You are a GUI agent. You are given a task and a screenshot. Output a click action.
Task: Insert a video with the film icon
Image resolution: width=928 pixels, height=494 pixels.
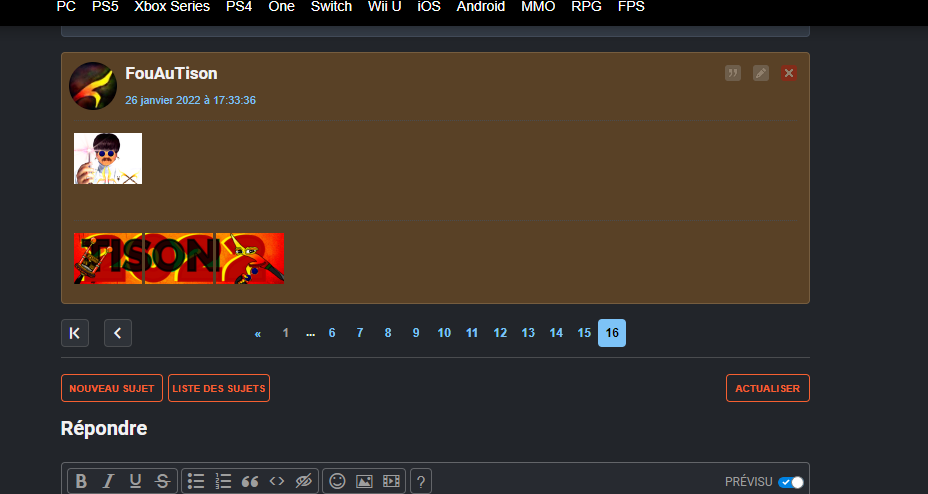point(391,481)
